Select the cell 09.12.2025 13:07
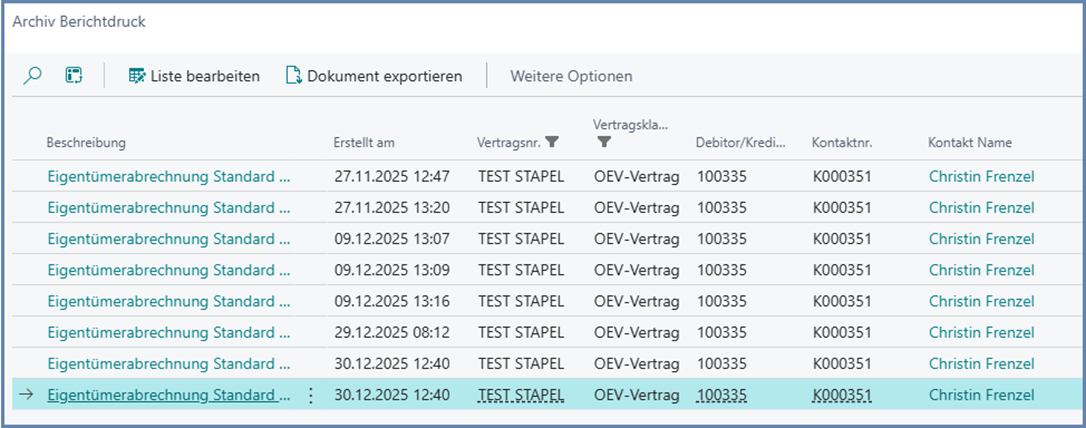The width and height of the screenshot is (1086, 428). coord(391,239)
